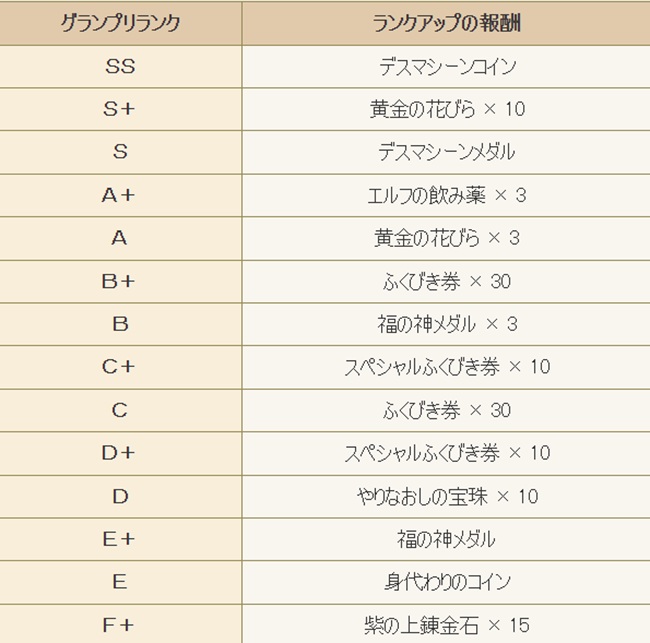650x643 pixels.
Task: Select the B+ rank cell
Action: (x=120, y=281)
